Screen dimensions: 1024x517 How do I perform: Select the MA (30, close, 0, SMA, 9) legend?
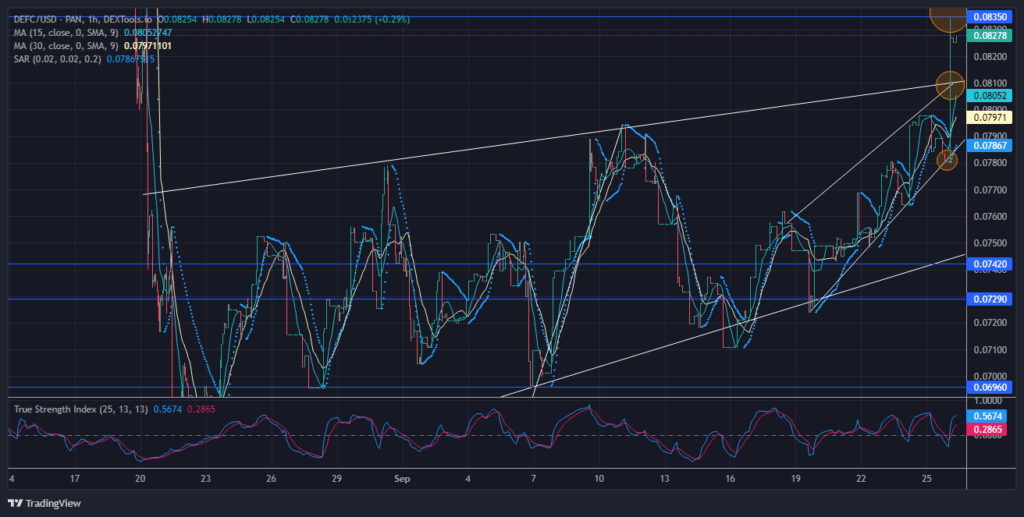tap(66, 46)
